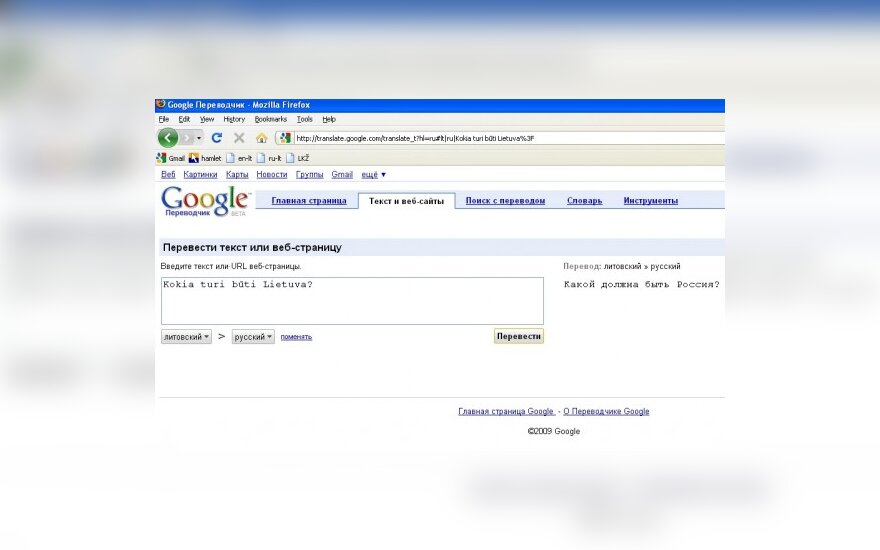Select the Текст и веб-сайты tab

click(x=406, y=201)
